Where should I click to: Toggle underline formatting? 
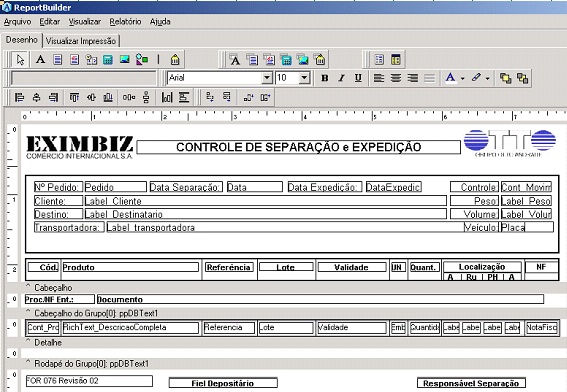pos(358,78)
